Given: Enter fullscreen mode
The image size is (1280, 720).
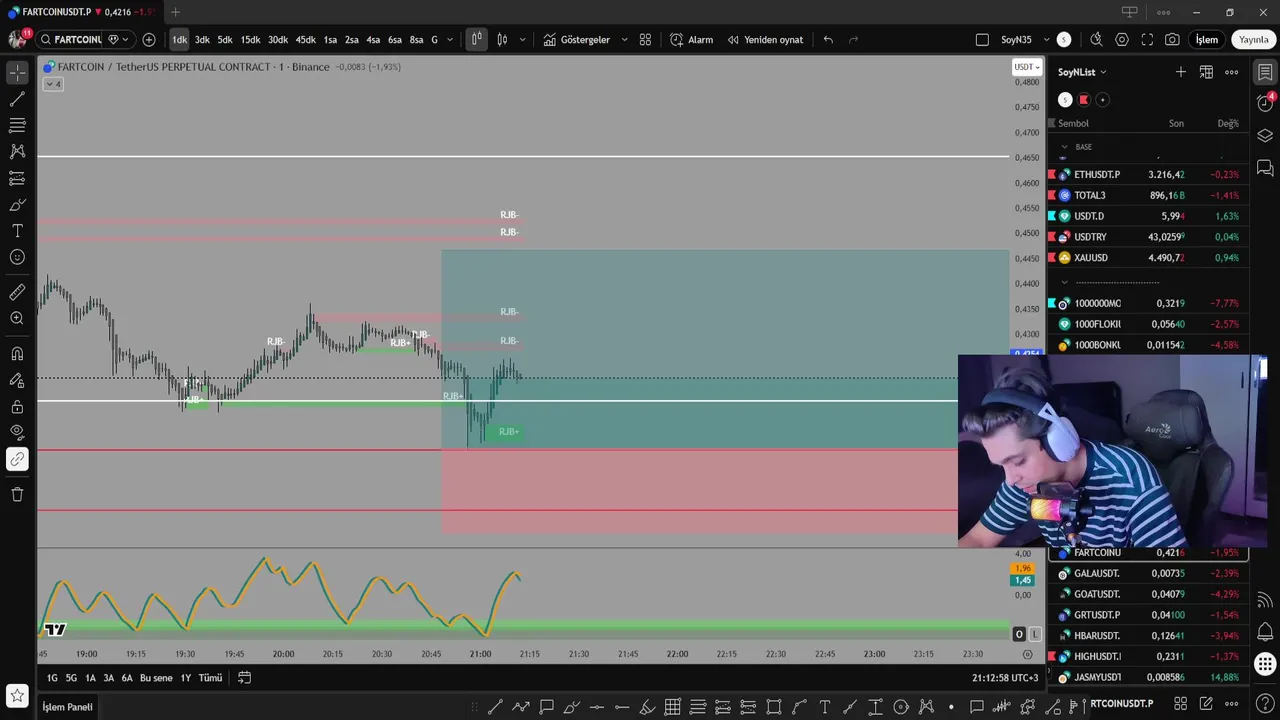Looking at the screenshot, I should pos(1147,40).
